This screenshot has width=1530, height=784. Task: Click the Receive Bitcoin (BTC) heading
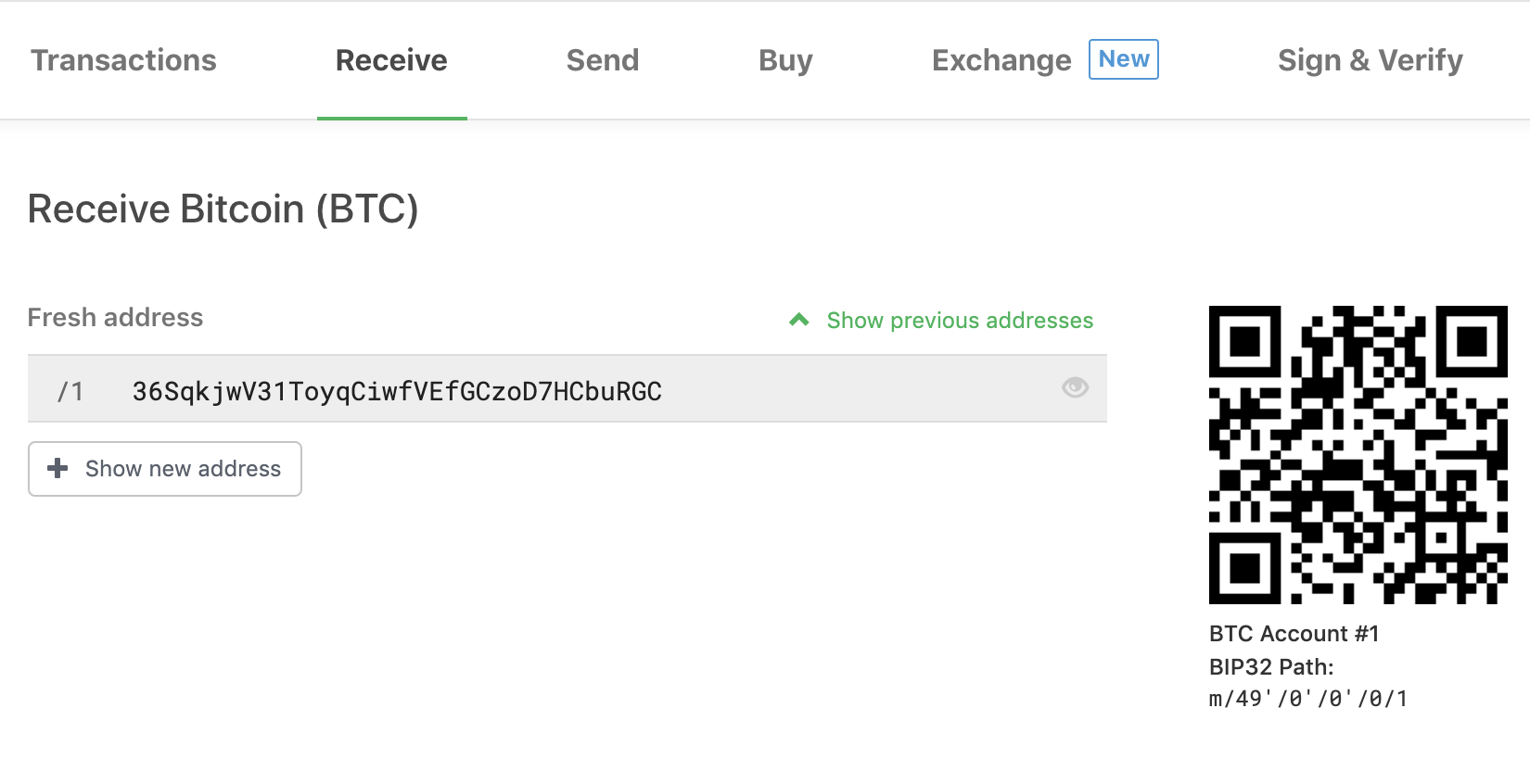click(x=223, y=209)
